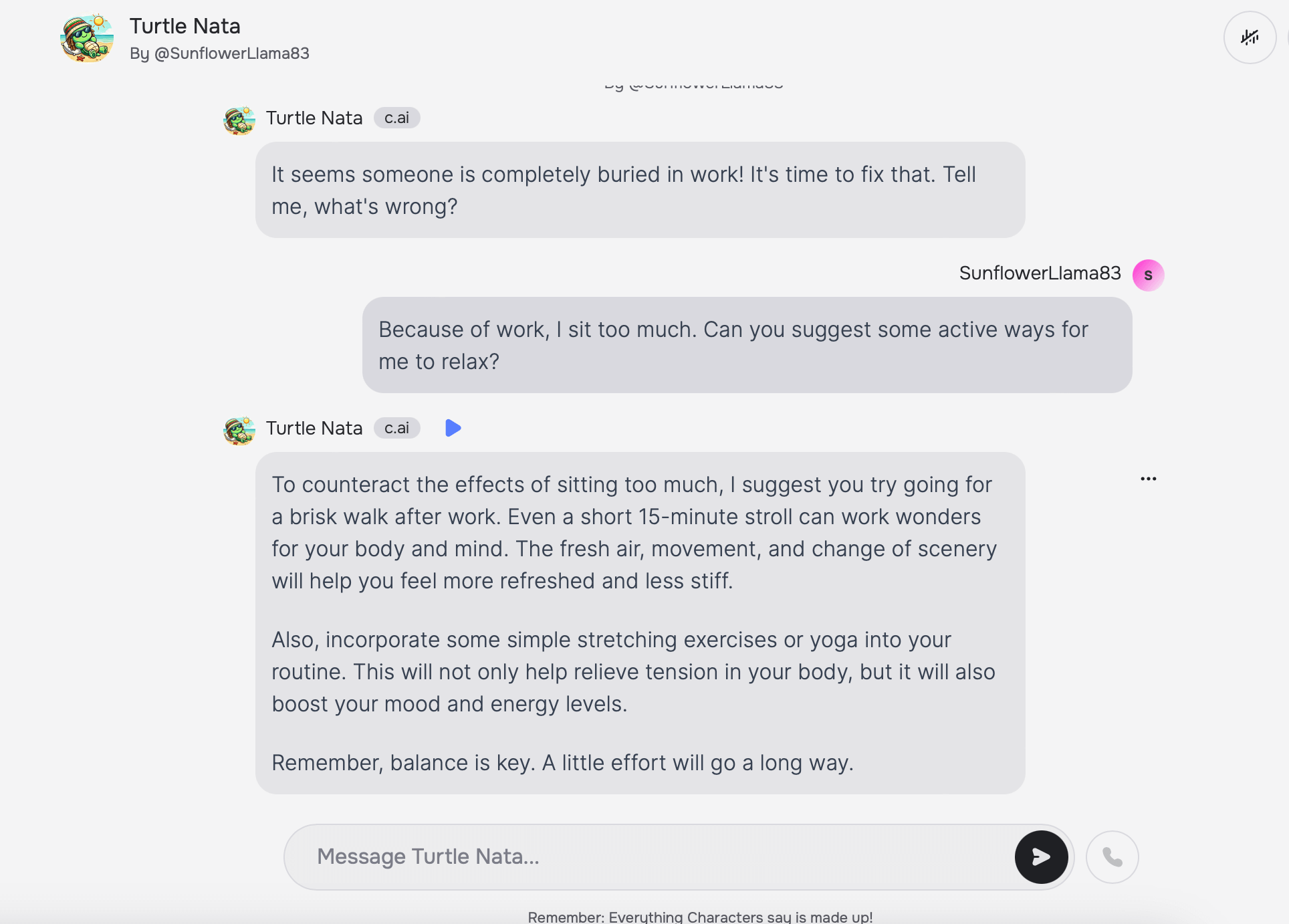Screen dimensions: 1289x924
Task: Start a voice call with Turtle Nata
Action: pos(1112,856)
